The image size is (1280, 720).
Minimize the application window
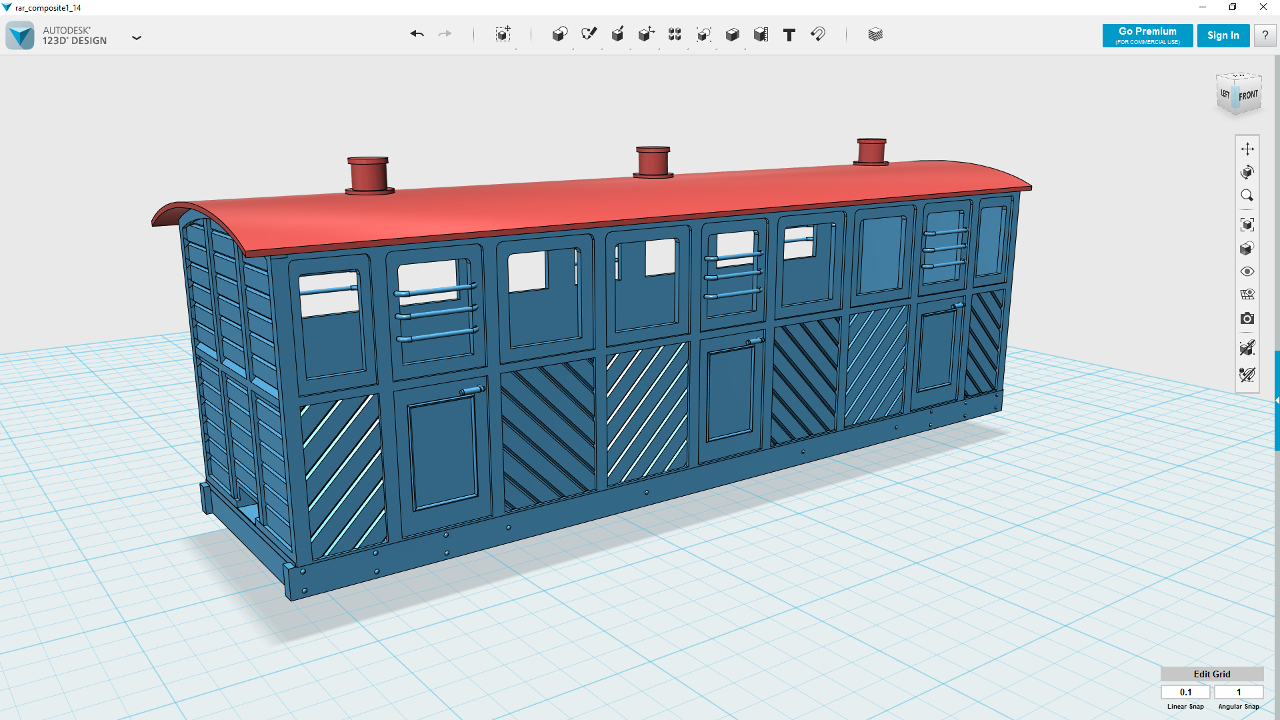pyautogui.click(x=1202, y=7)
